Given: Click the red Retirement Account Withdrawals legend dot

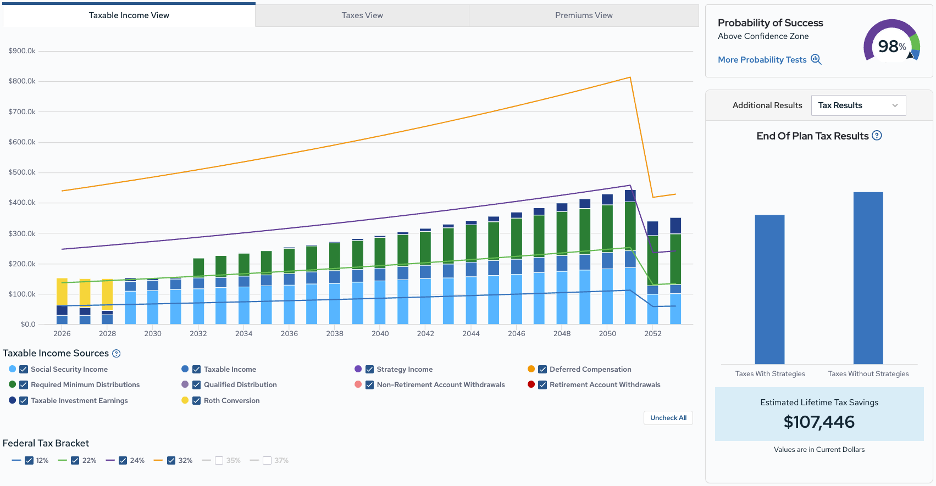Looking at the screenshot, I should 531,385.
